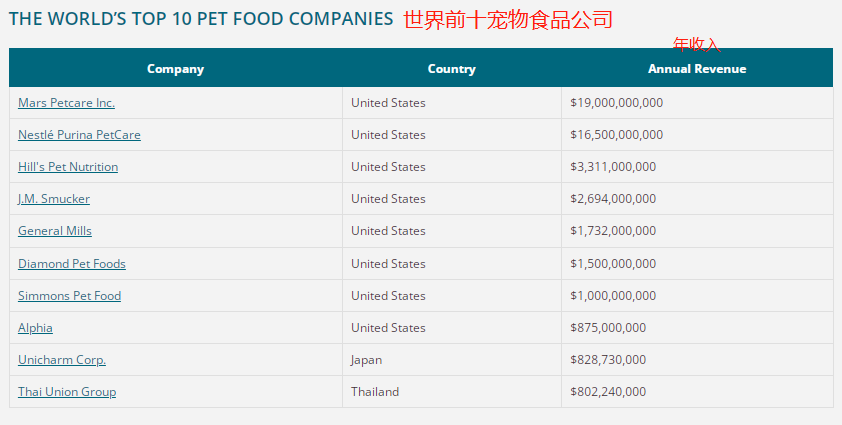Visit the Diamond Pet Foods link
The height and width of the screenshot is (425, 842).
pos(72,264)
